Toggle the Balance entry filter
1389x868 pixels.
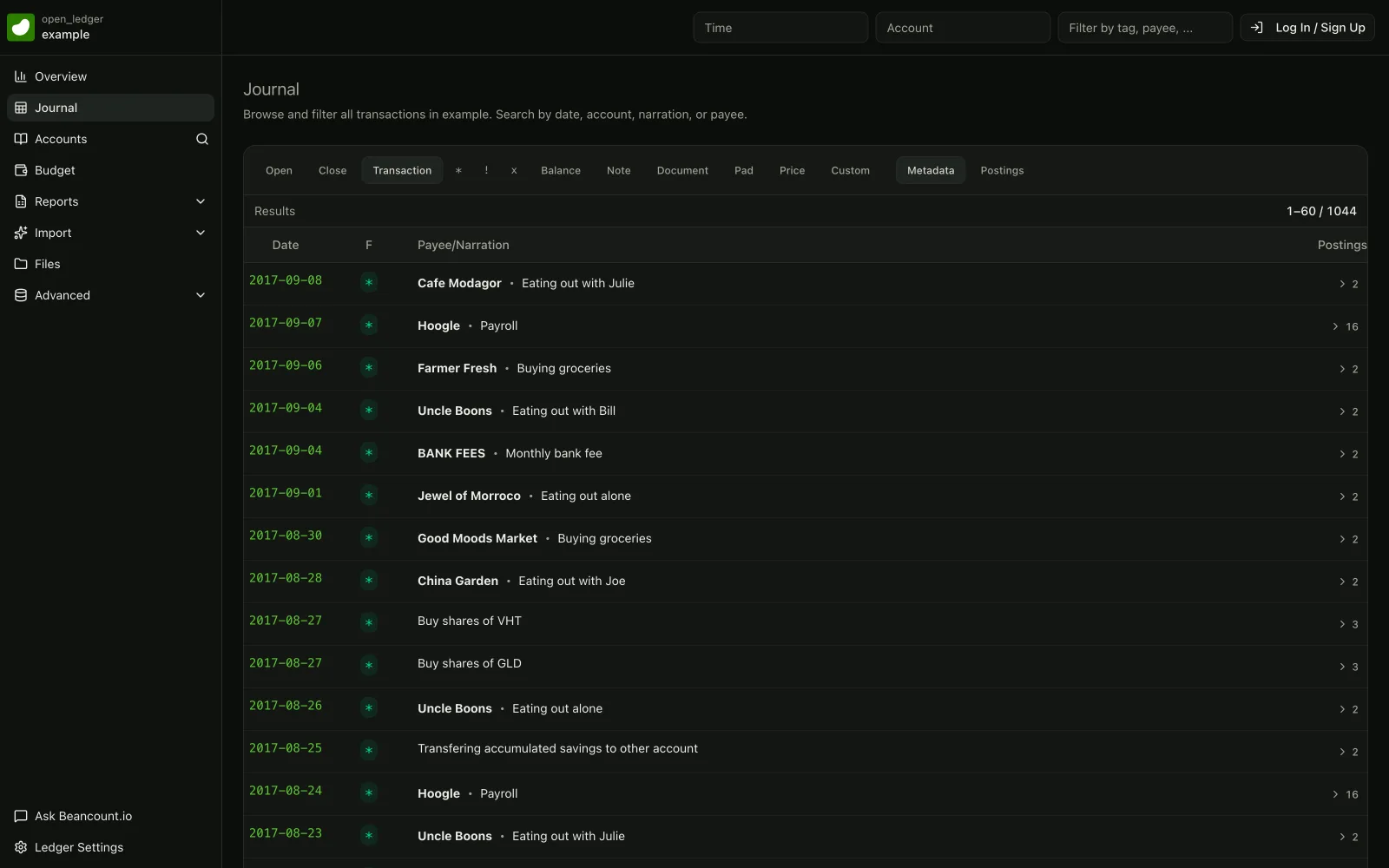[x=561, y=170]
